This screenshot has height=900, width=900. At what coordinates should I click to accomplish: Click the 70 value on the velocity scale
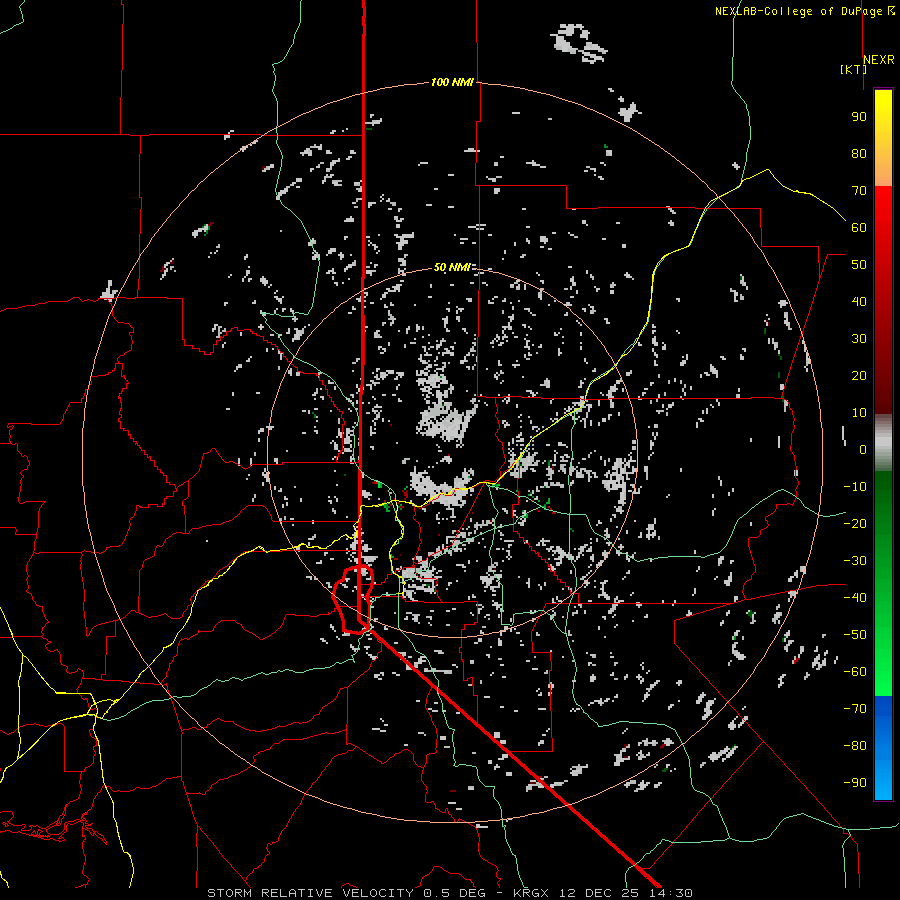point(859,191)
